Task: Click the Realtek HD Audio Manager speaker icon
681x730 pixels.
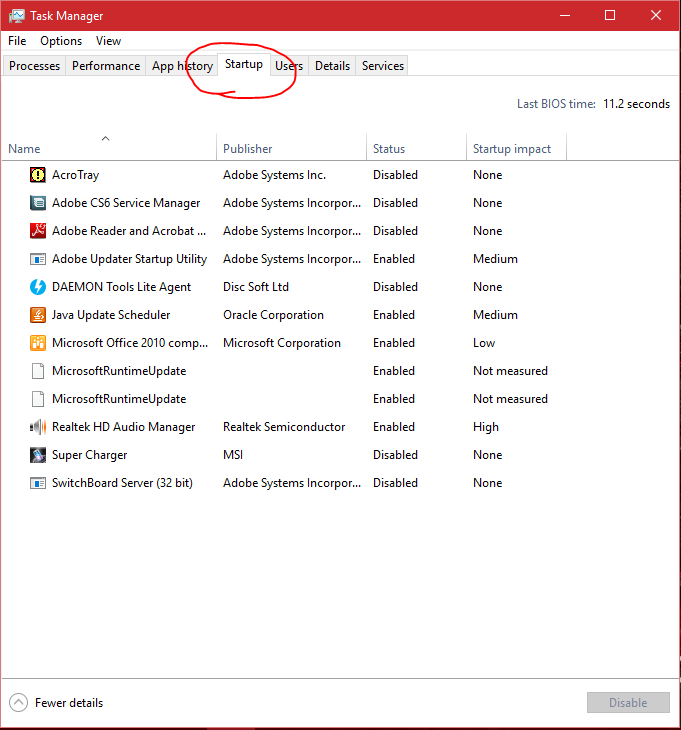Action: click(38, 427)
